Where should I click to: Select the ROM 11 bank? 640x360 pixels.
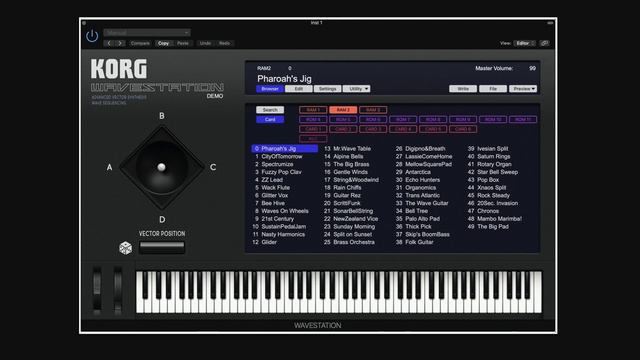coord(523,120)
